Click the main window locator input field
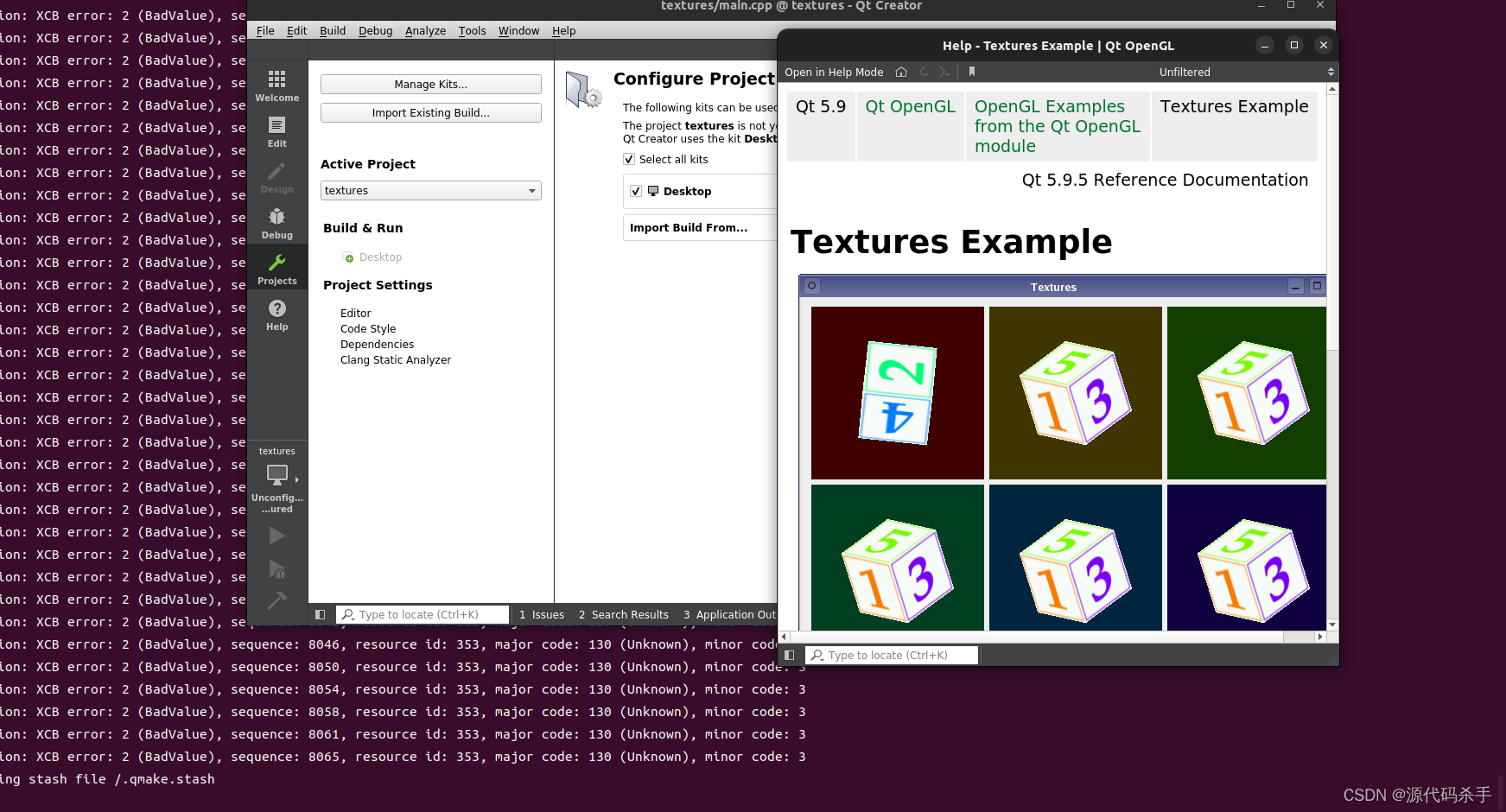Screen dimensions: 1506x812 pyautogui.click(x=423, y=614)
